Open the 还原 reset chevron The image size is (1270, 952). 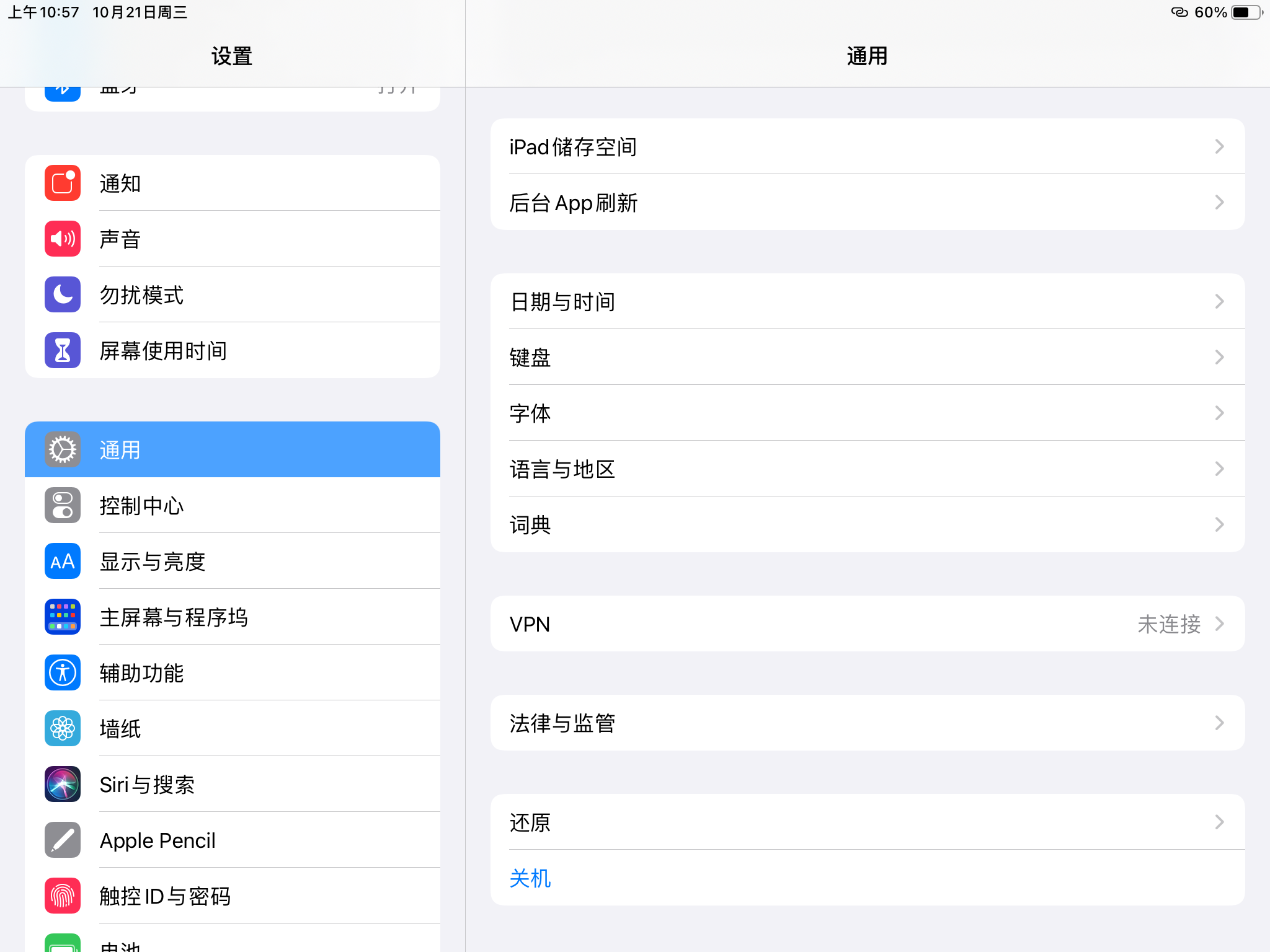tap(1219, 822)
